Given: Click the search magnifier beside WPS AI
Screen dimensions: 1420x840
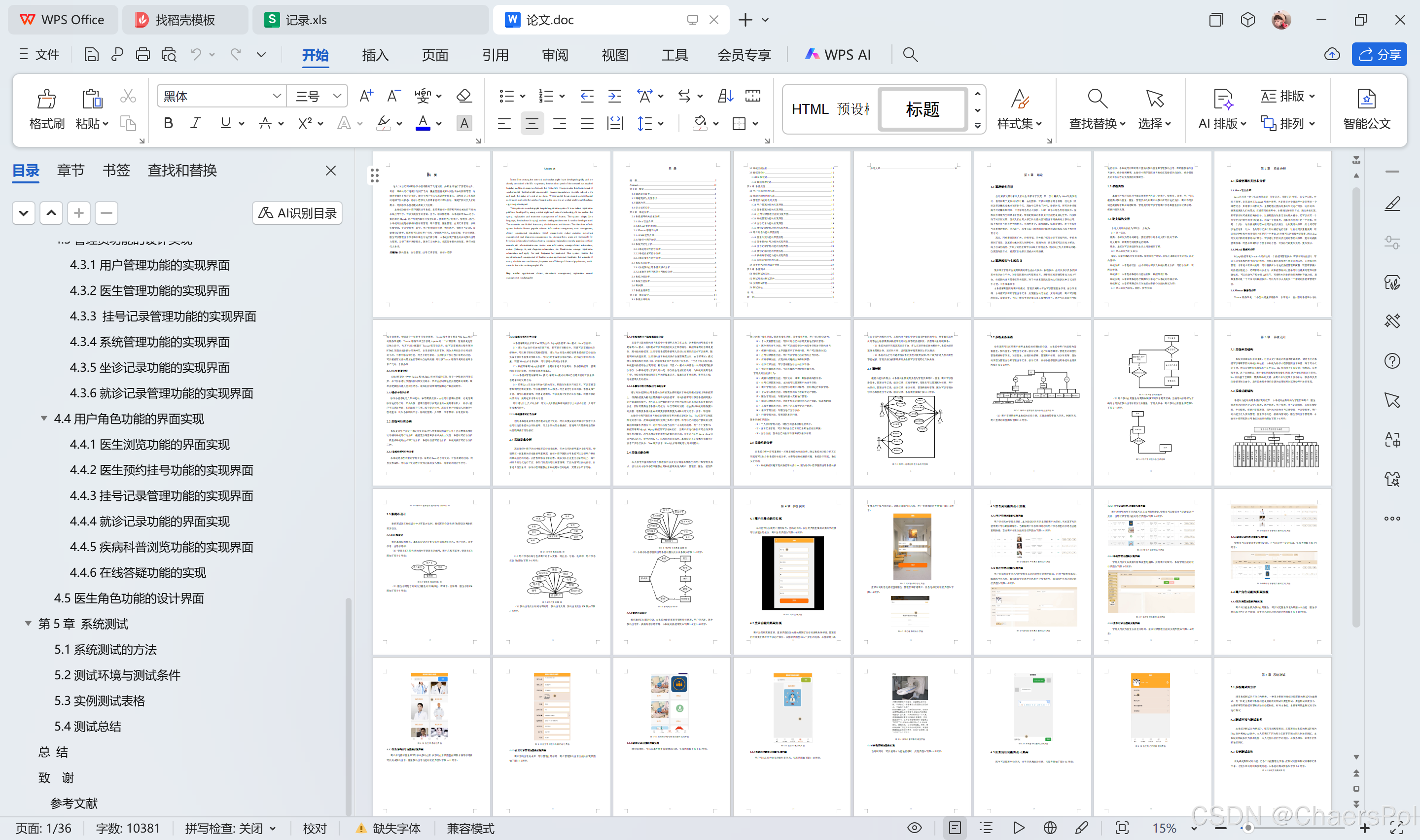Looking at the screenshot, I should [910, 54].
